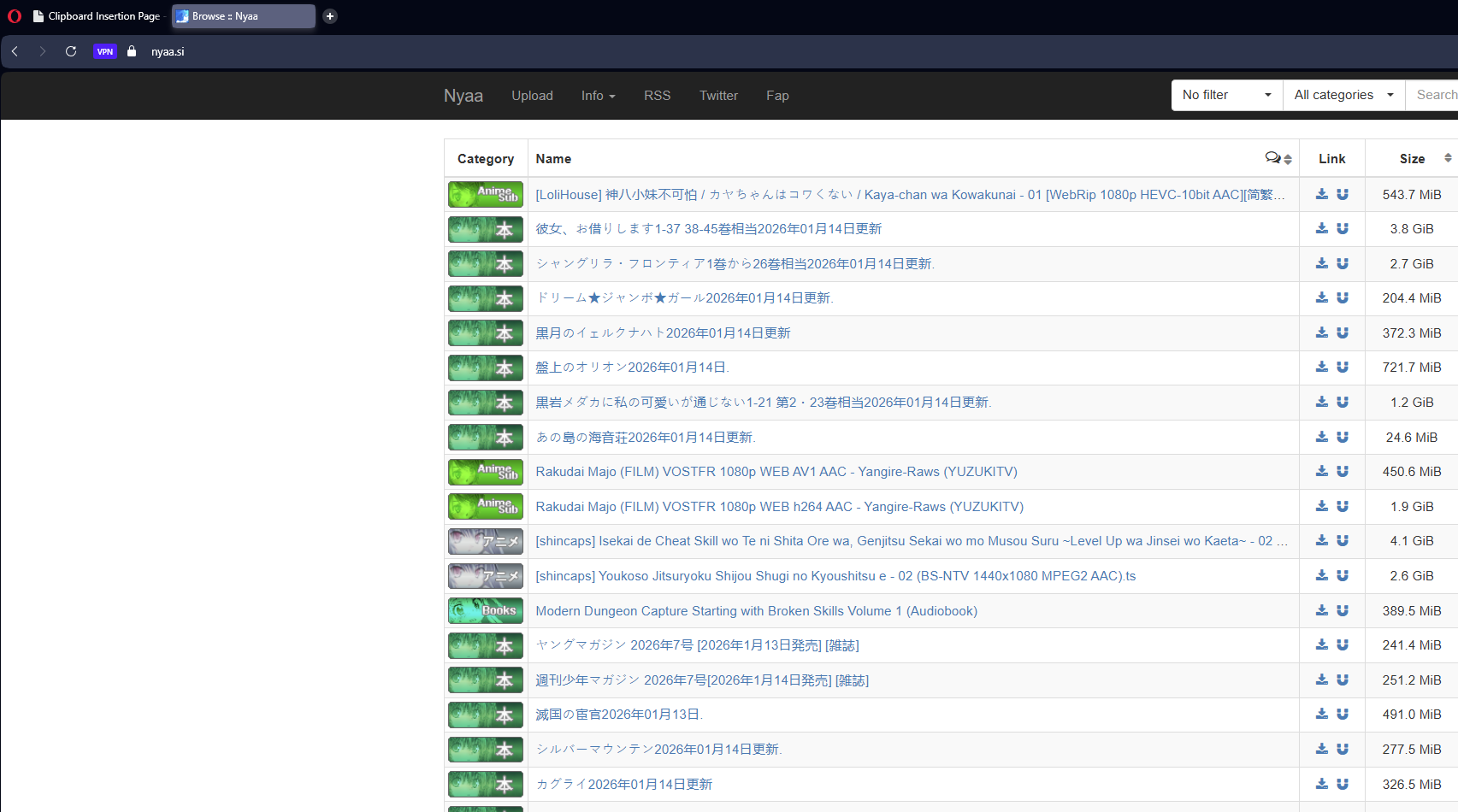Click magnet link for Modern Dungeon Capture audiobook
Image resolution: width=1458 pixels, height=812 pixels.
click(x=1343, y=610)
